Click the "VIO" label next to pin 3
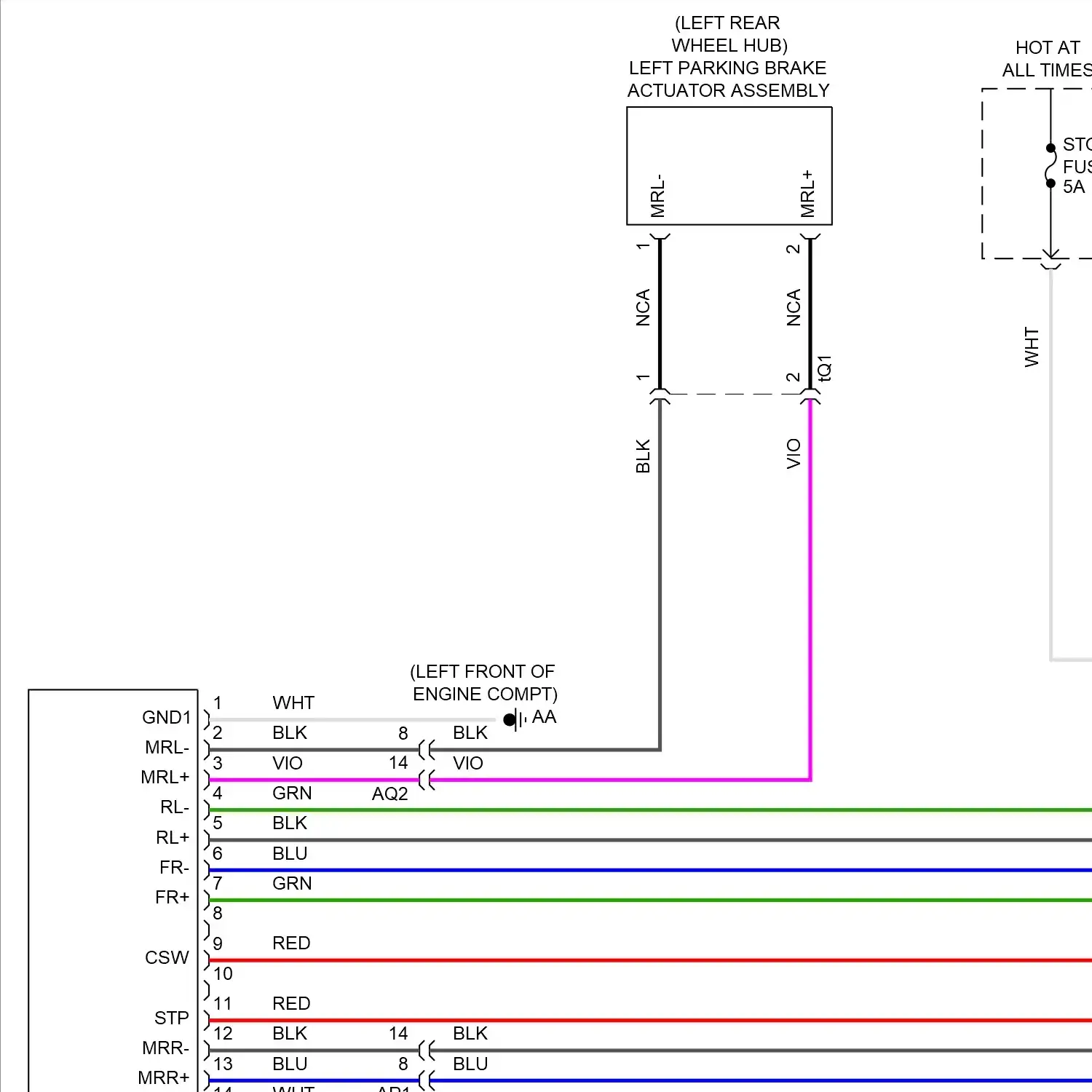This screenshot has width=1092, height=1092. (x=288, y=764)
